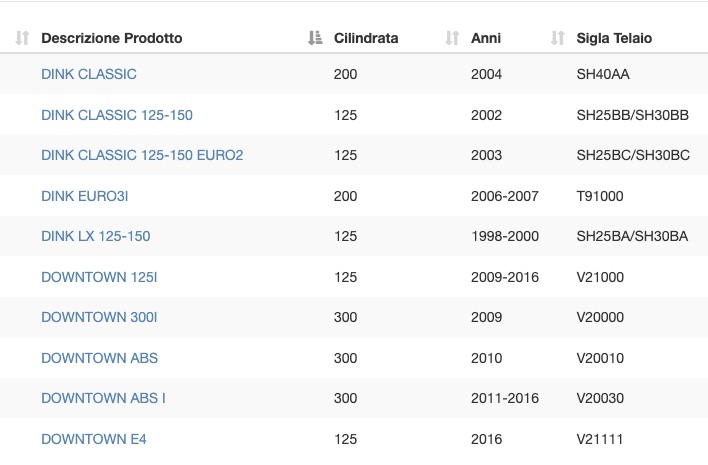Open the DINK CLASSIC link
Image resolution: width=708 pixels, height=465 pixels.
click(x=88, y=74)
